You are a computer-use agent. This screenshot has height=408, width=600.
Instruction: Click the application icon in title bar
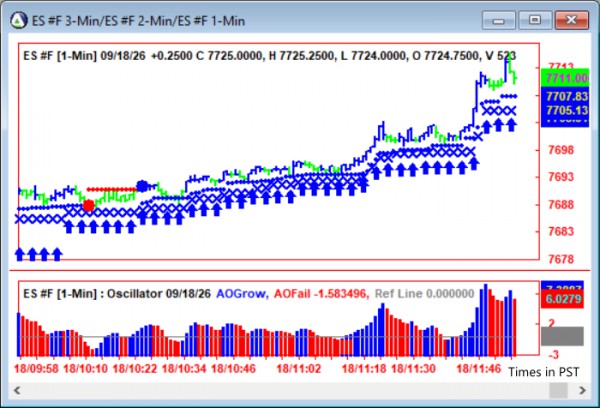18,20
